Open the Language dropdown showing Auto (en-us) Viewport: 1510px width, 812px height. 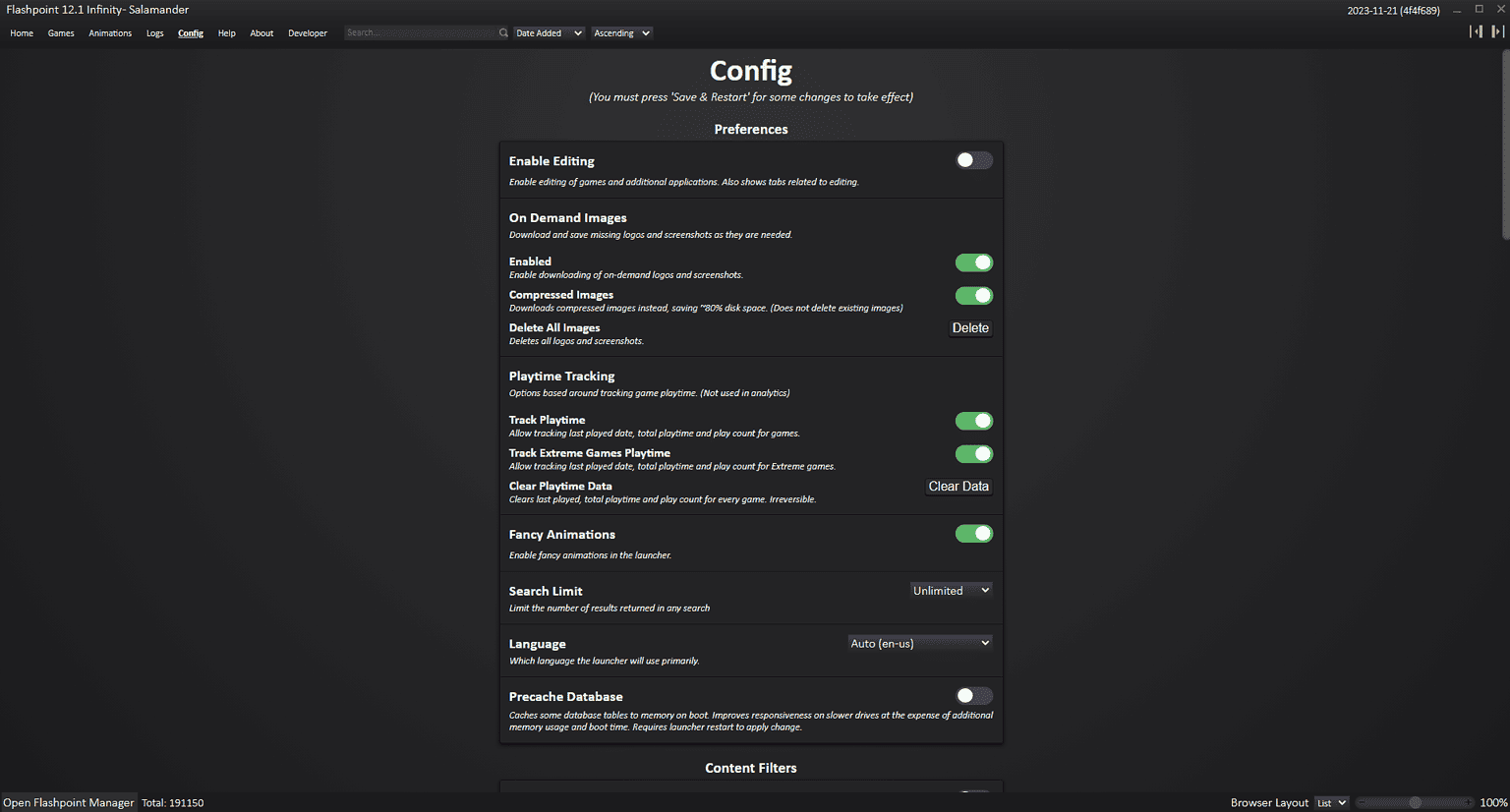(x=919, y=642)
